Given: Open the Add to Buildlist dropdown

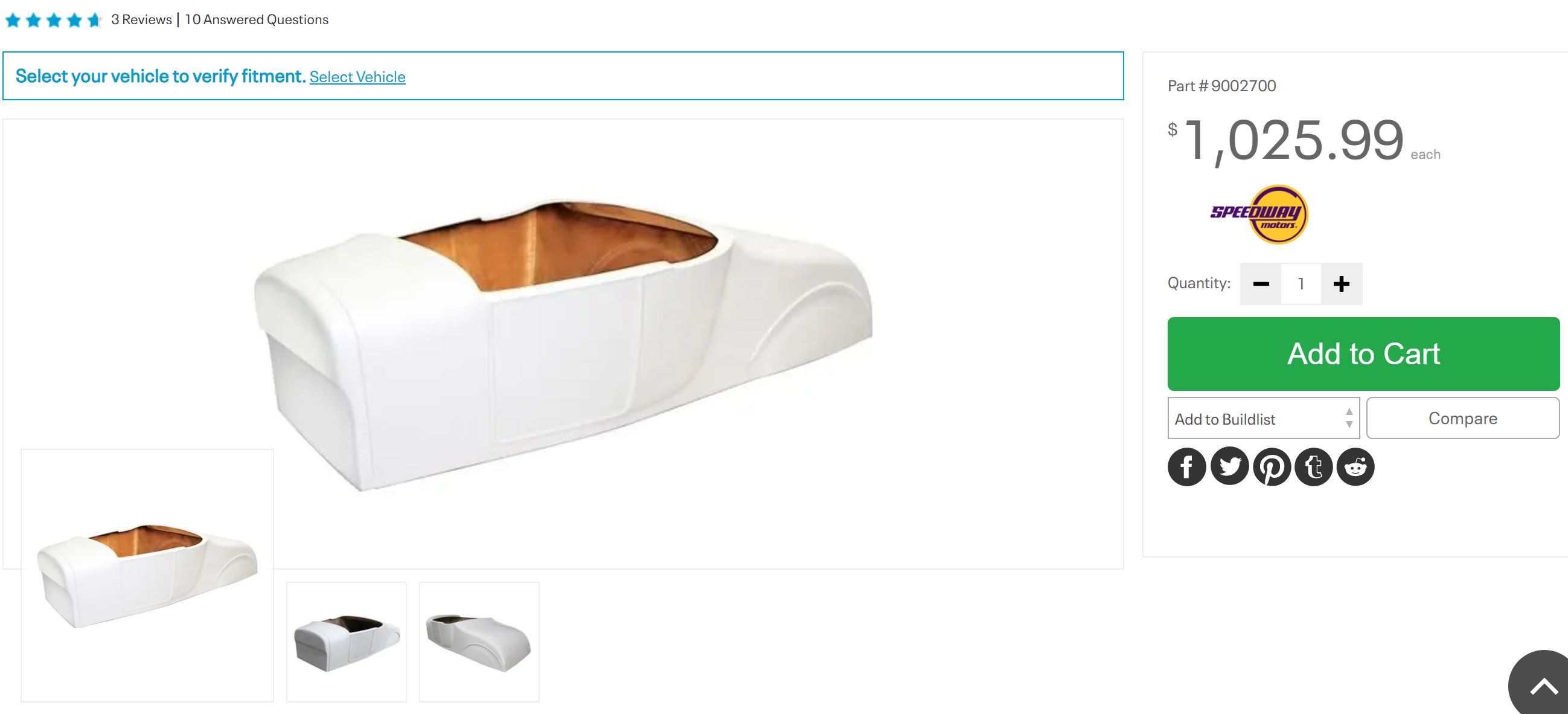Looking at the screenshot, I should (1264, 419).
